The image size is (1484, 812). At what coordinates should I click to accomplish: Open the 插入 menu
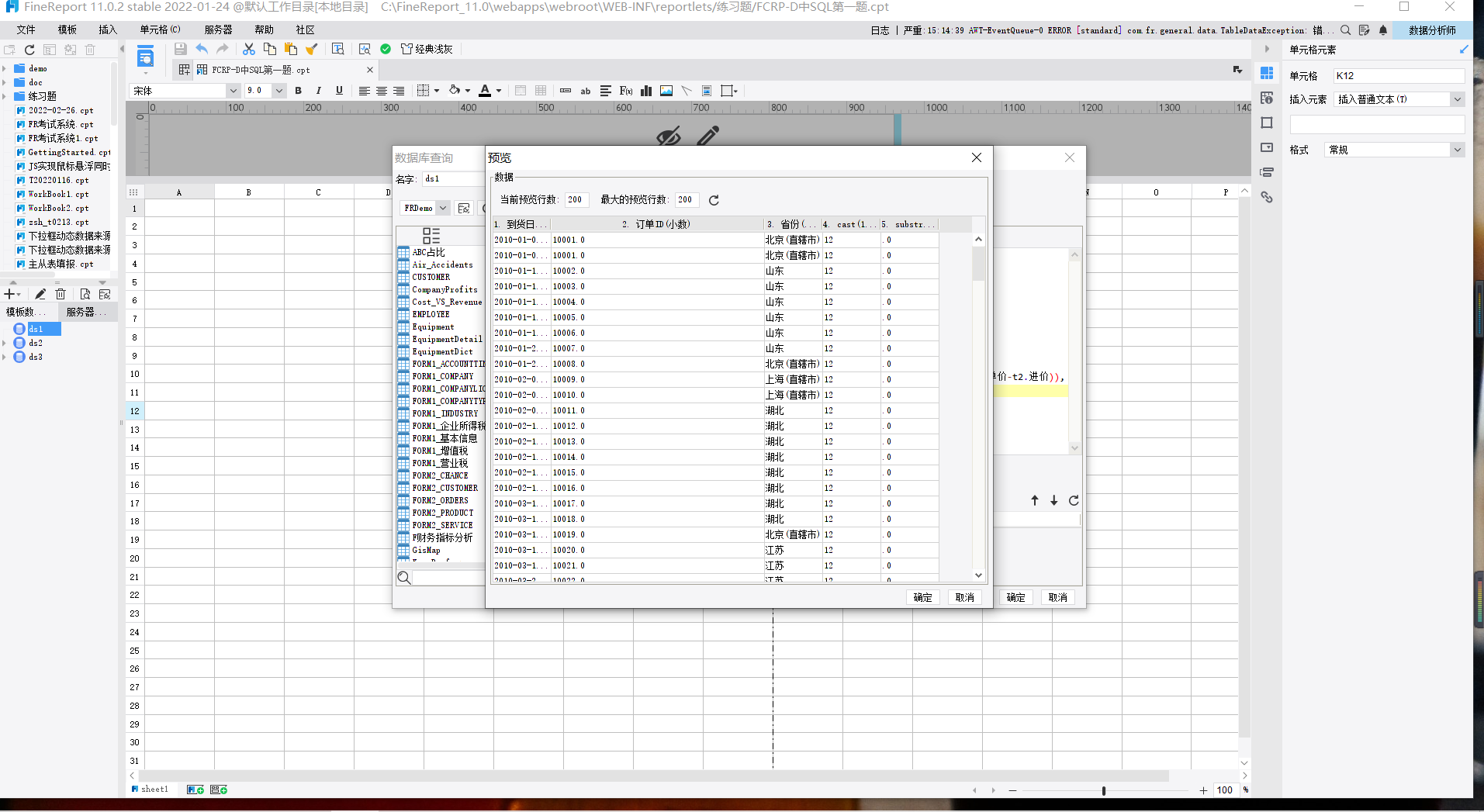click(108, 29)
